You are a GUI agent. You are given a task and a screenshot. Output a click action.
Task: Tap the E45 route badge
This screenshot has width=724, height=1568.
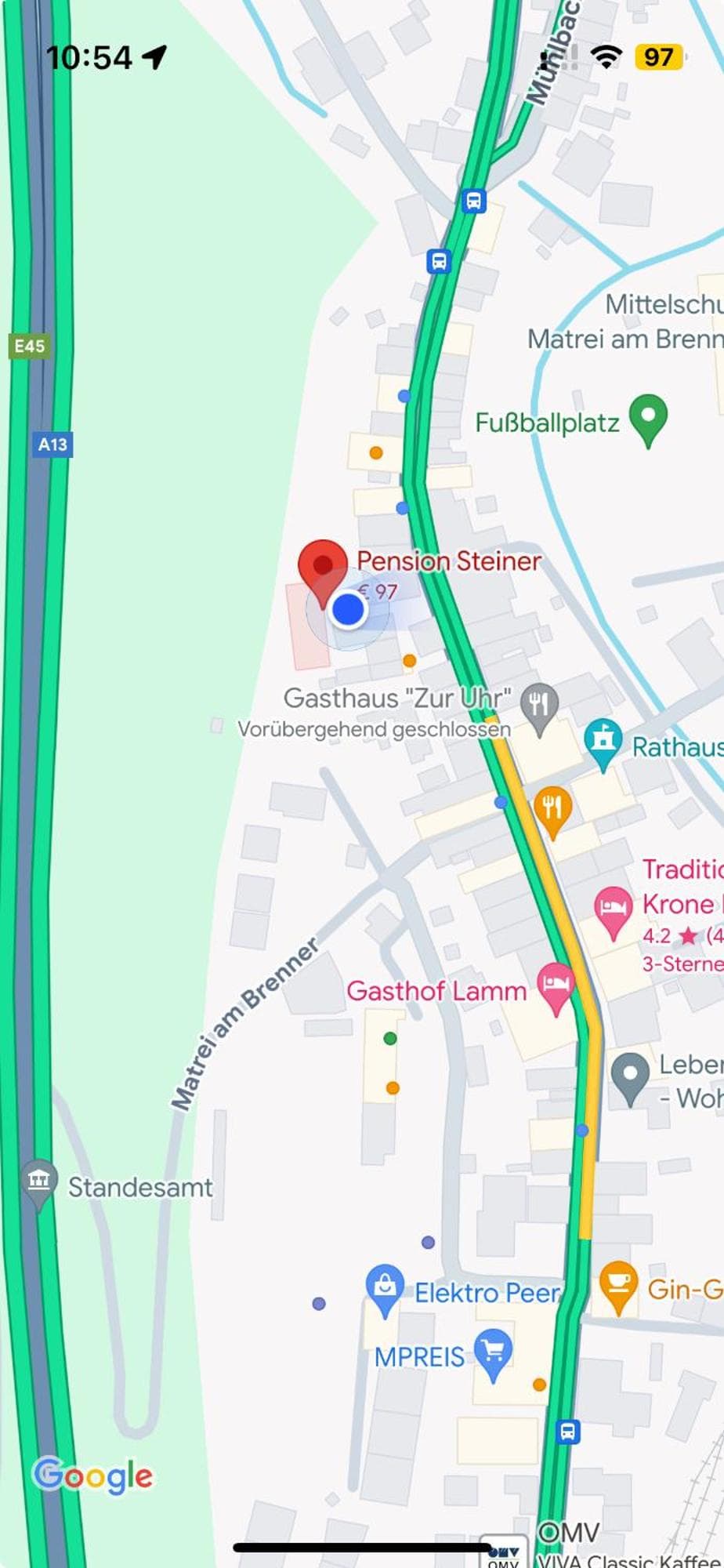pos(29,346)
